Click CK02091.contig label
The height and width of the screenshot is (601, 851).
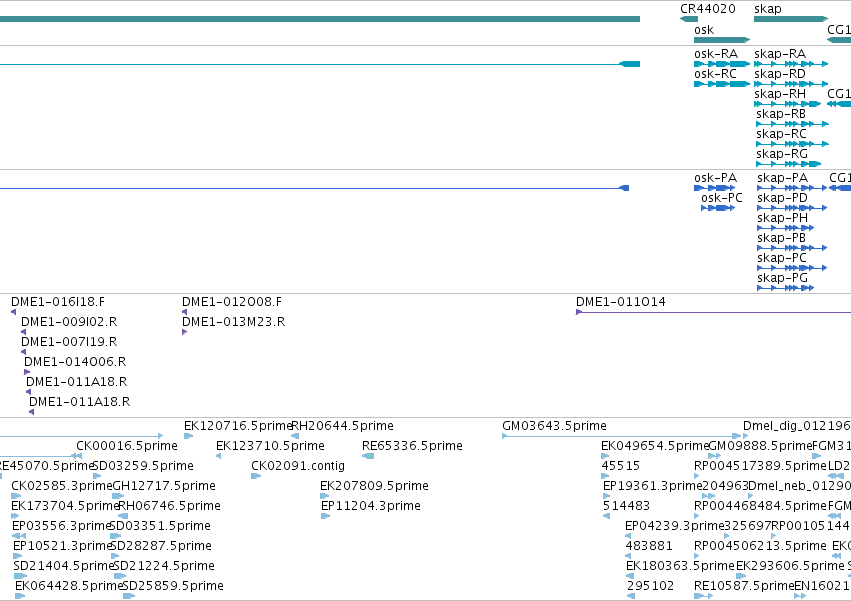coord(298,466)
